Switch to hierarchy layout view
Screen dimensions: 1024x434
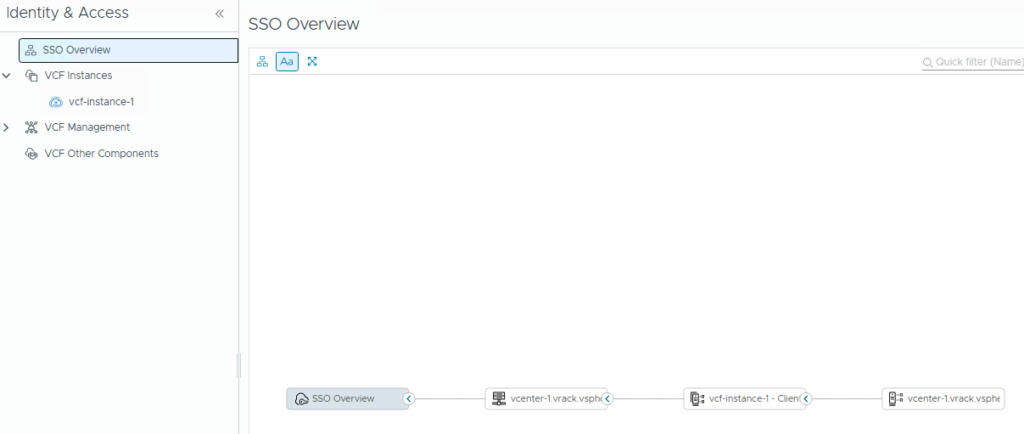click(262, 62)
